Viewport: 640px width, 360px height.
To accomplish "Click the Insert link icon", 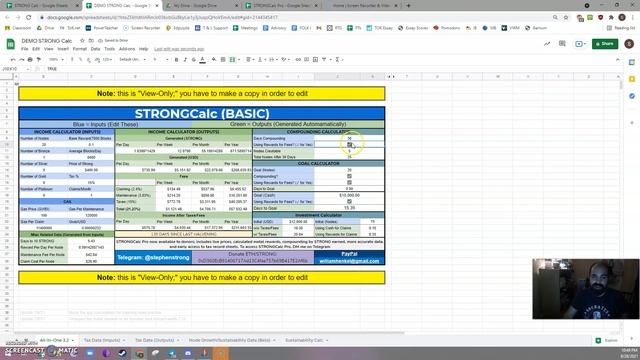I will 298,60.
